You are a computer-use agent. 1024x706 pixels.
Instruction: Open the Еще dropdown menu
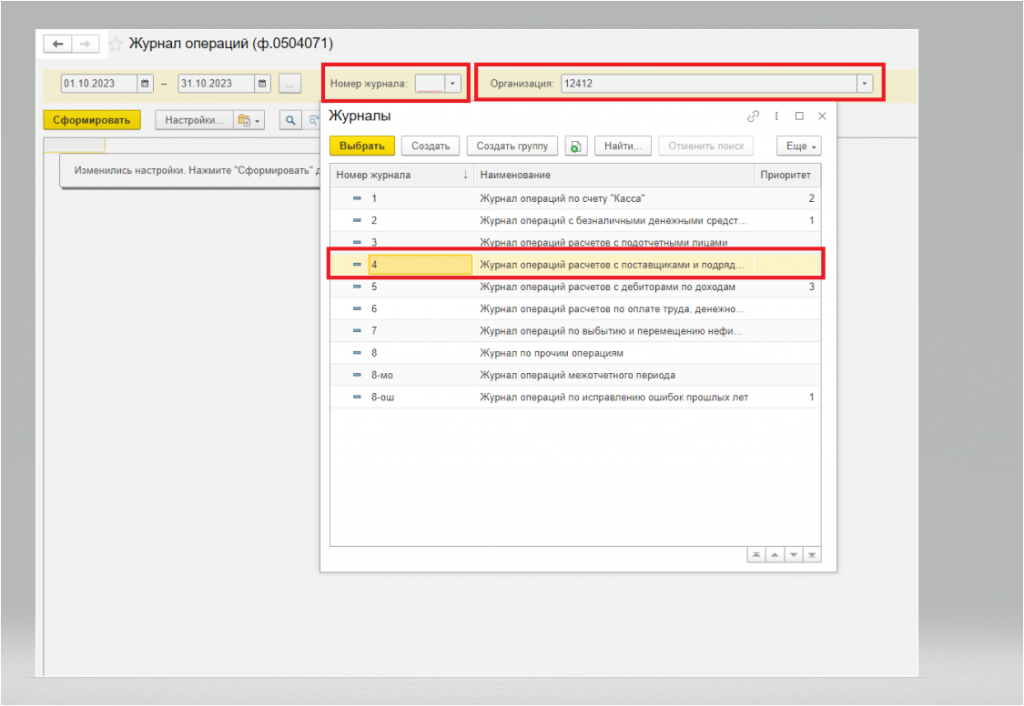[799, 146]
